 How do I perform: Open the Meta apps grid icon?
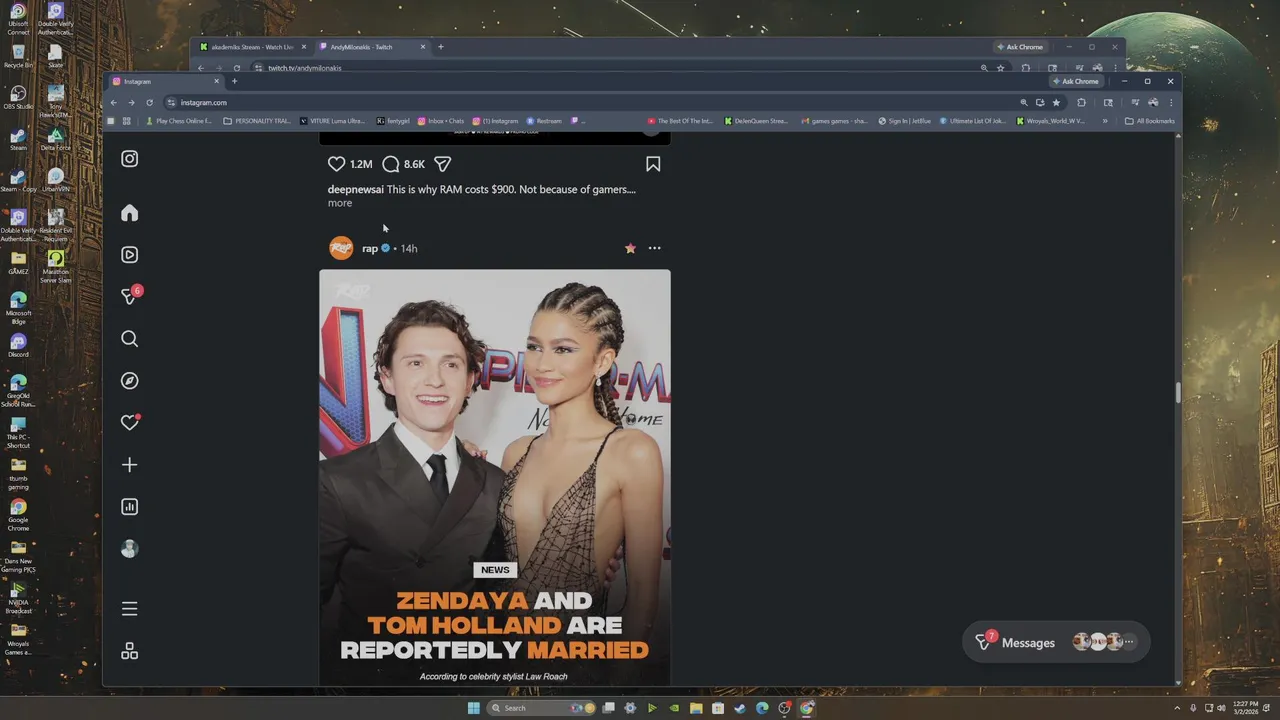pyautogui.click(x=129, y=651)
